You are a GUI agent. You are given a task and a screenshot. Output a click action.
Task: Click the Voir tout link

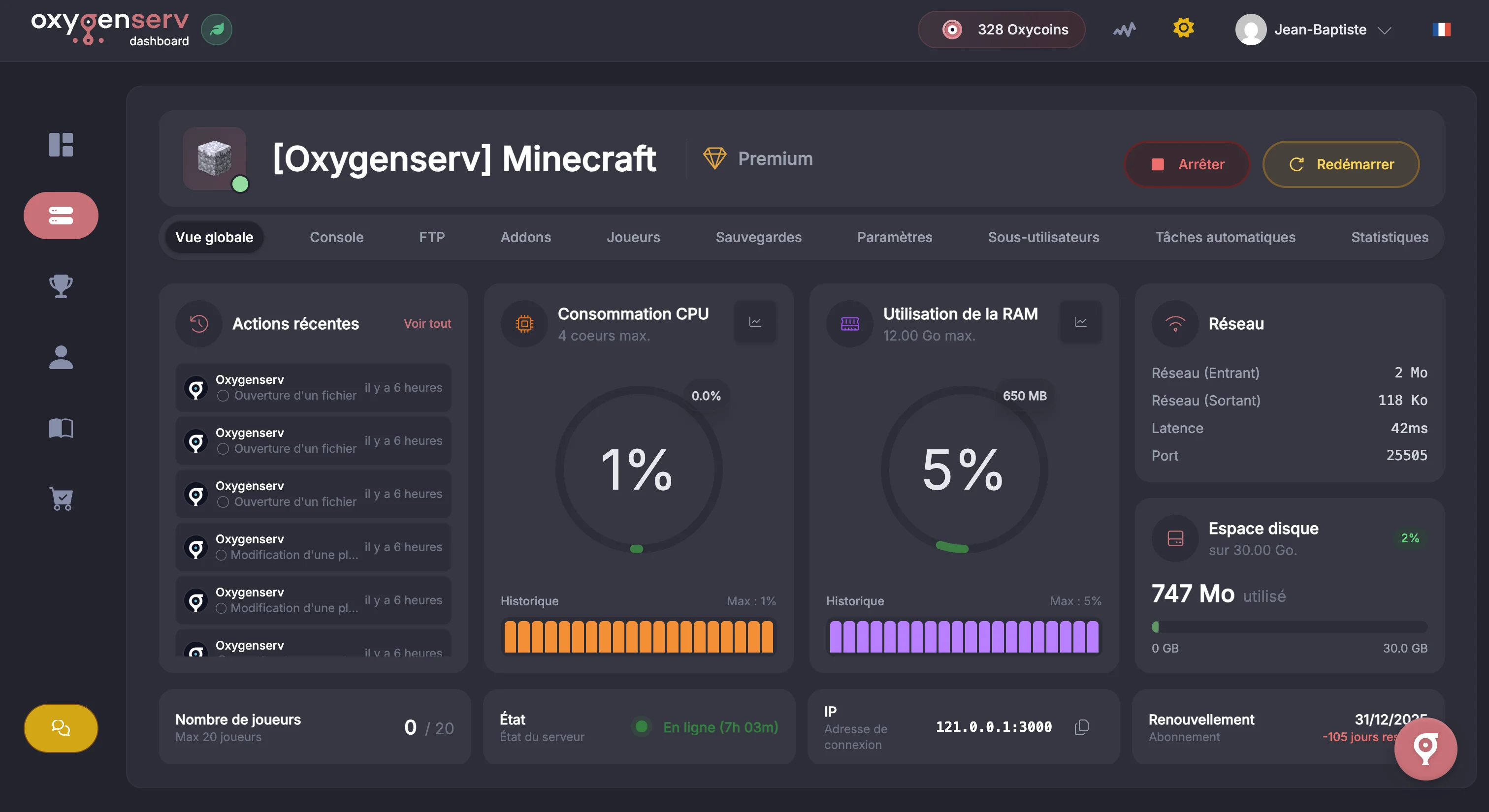[x=427, y=323]
